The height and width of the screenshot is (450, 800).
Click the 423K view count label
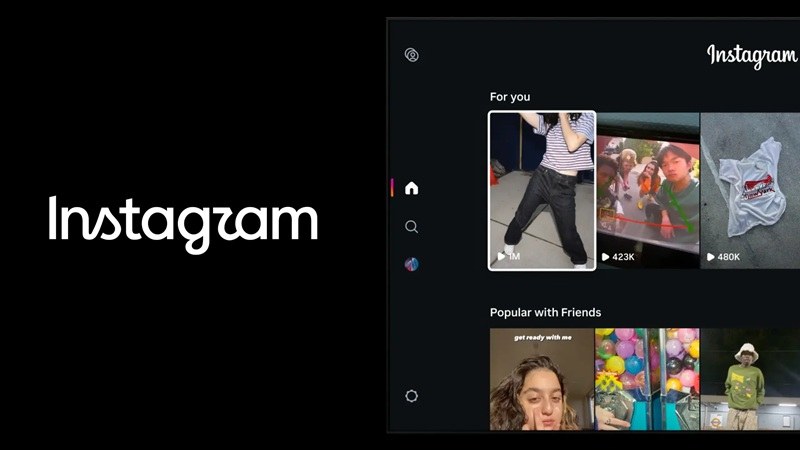(618, 257)
